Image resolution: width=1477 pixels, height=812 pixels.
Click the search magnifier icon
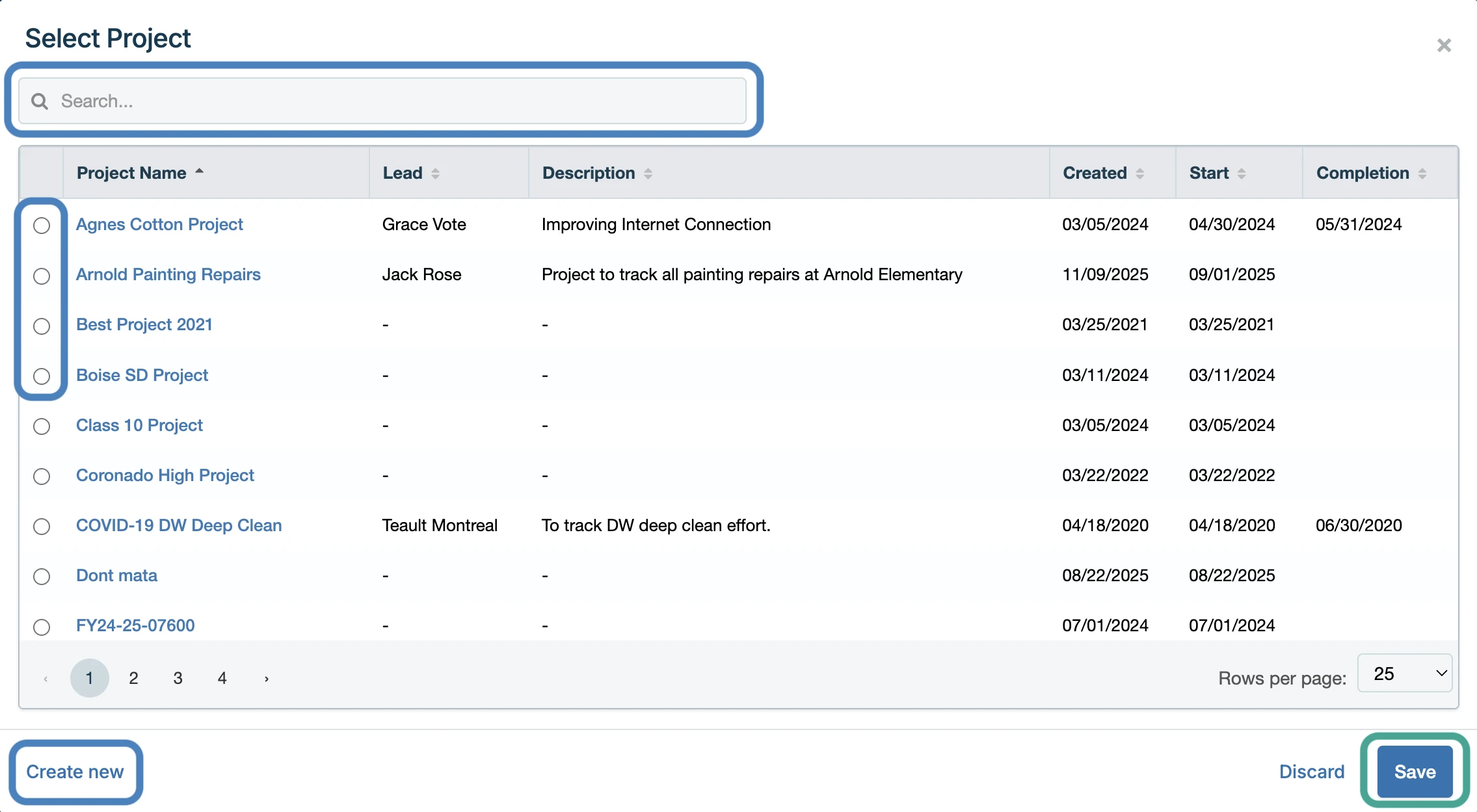pos(40,101)
